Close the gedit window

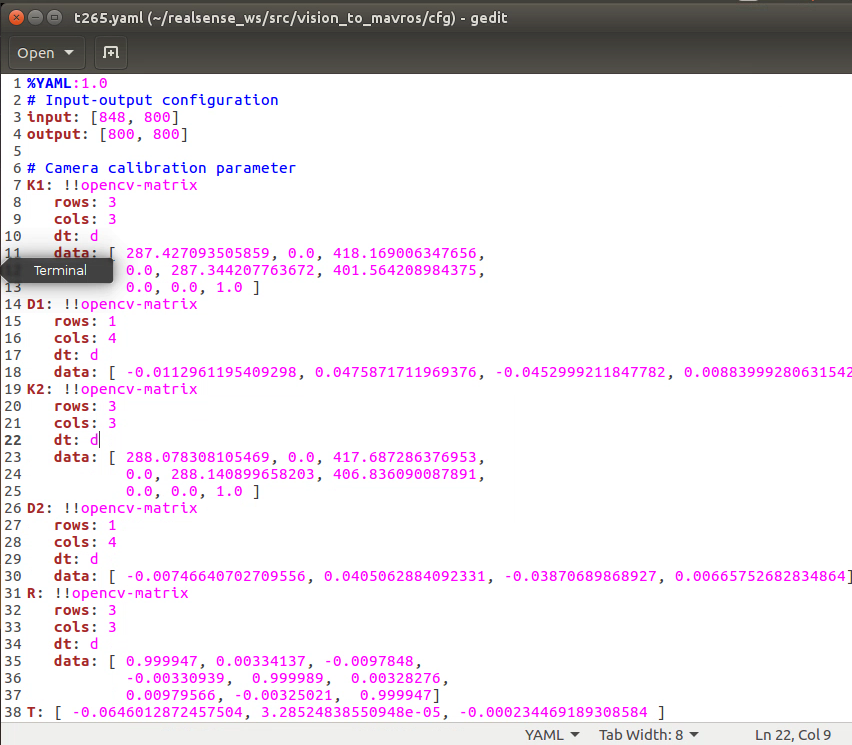pyautogui.click(x=16, y=17)
